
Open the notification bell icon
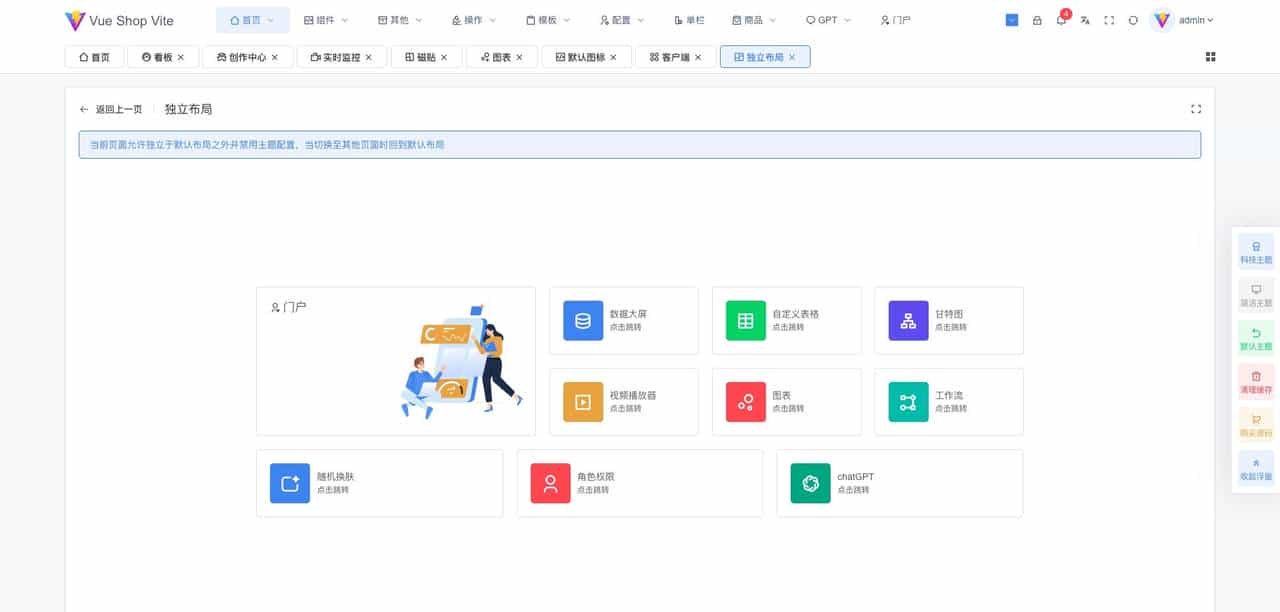(x=1060, y=19)
